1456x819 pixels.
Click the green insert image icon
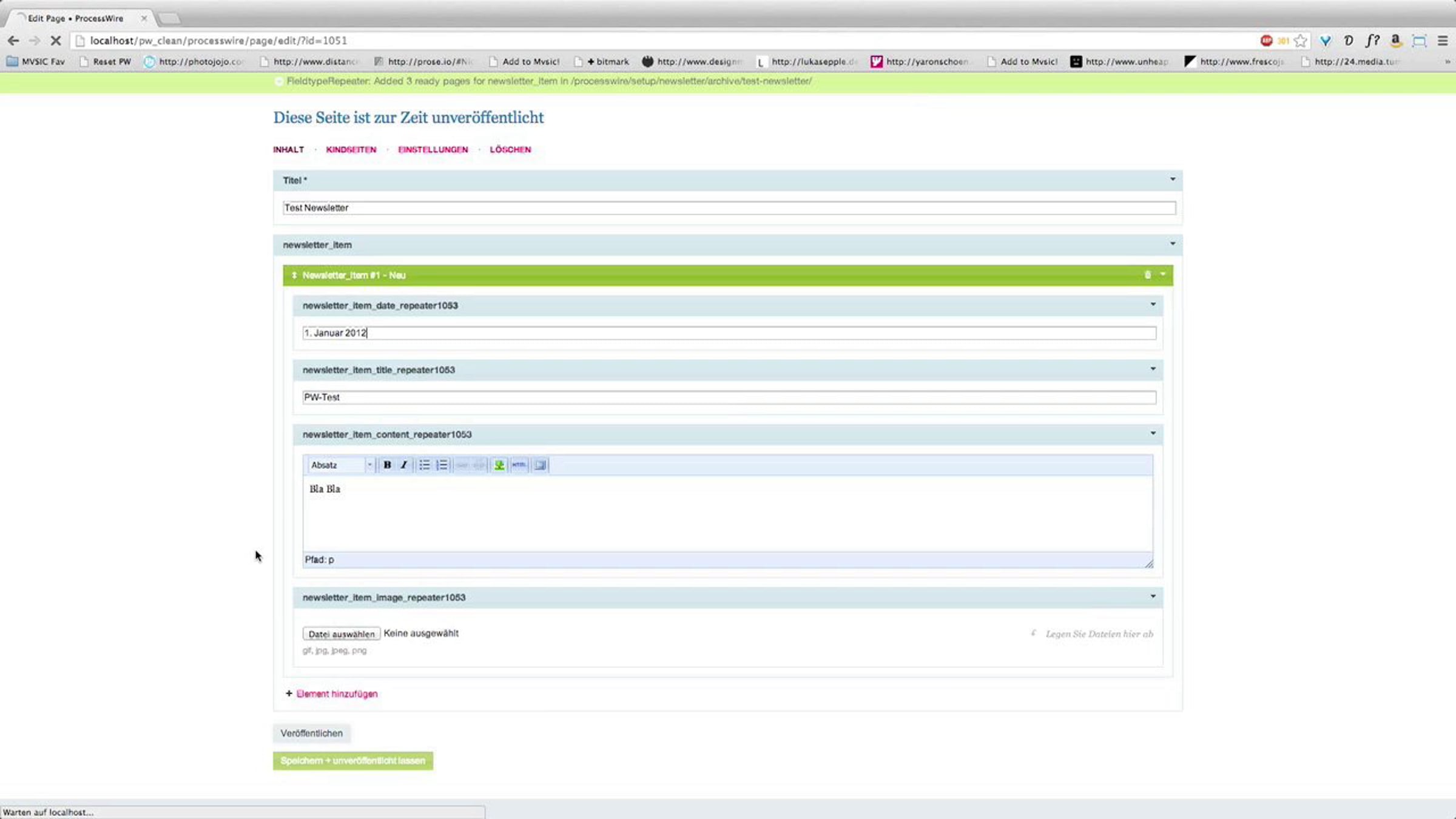[499, 465]
